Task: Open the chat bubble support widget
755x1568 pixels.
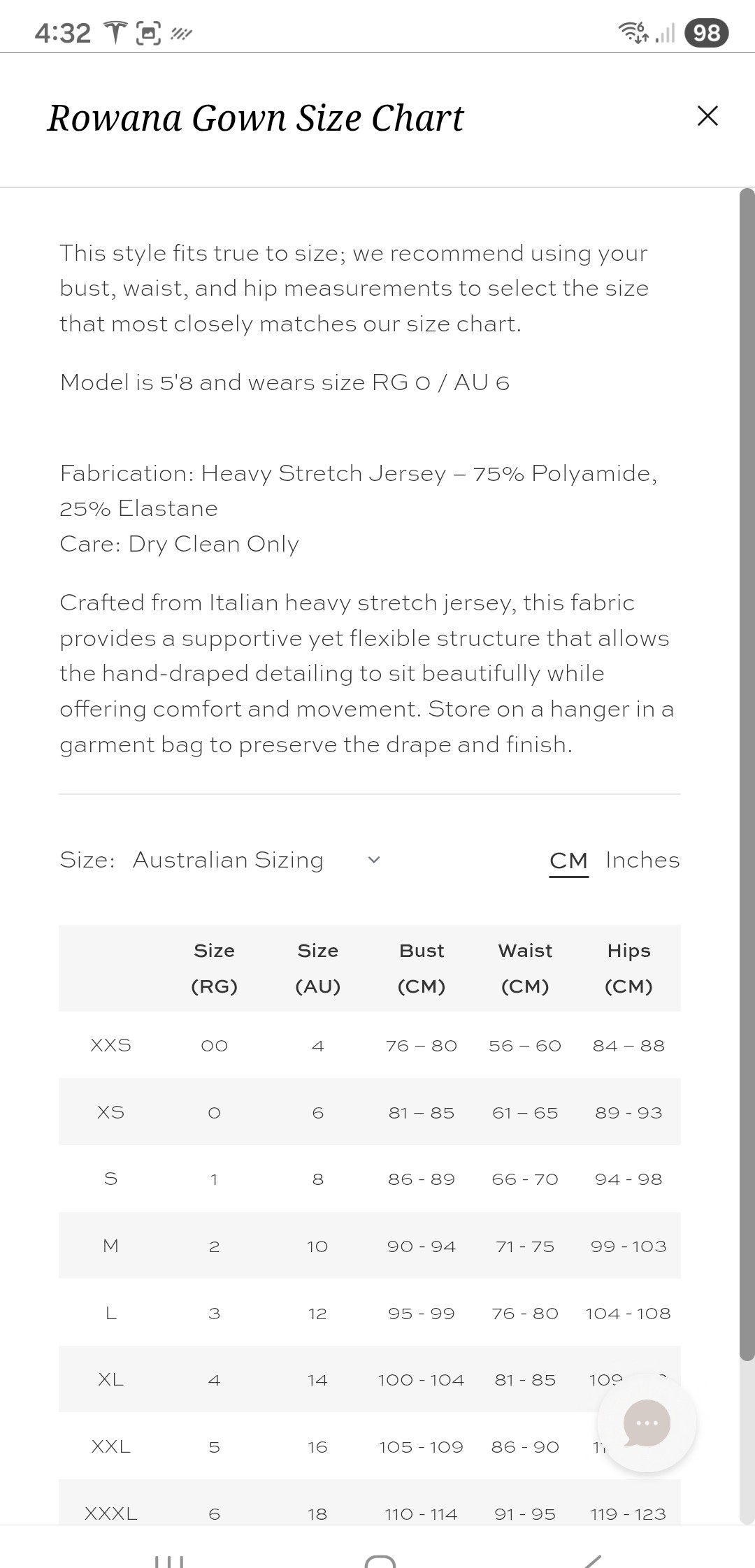Action: click(x=647, y=1423)
